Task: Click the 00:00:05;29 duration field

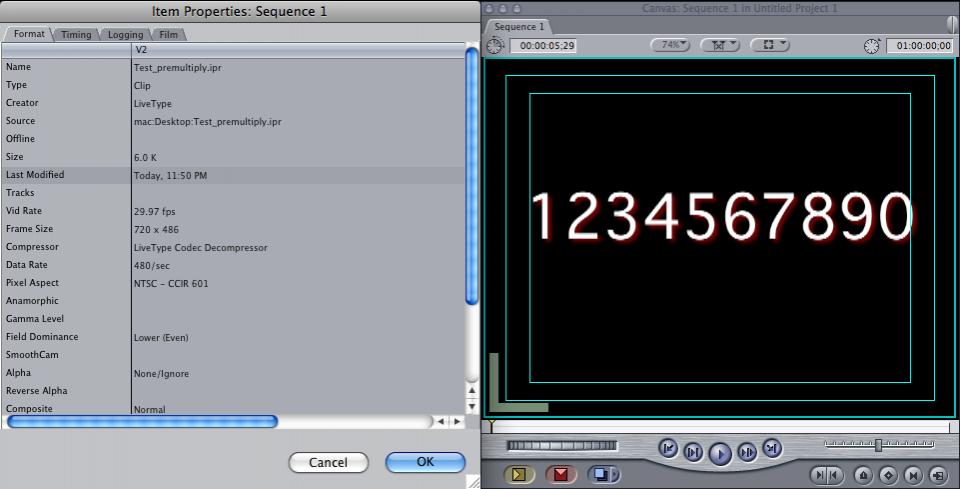Action: pyautogui.click(x=543, y=45)
